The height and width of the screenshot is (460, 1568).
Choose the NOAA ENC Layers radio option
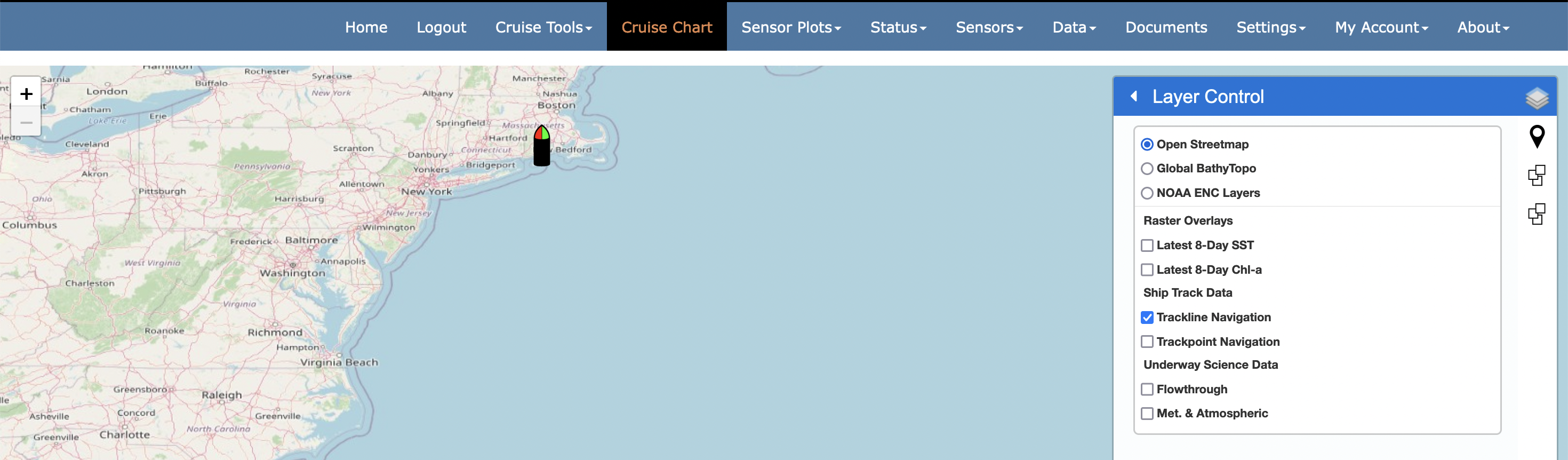tap(1147, 193)
